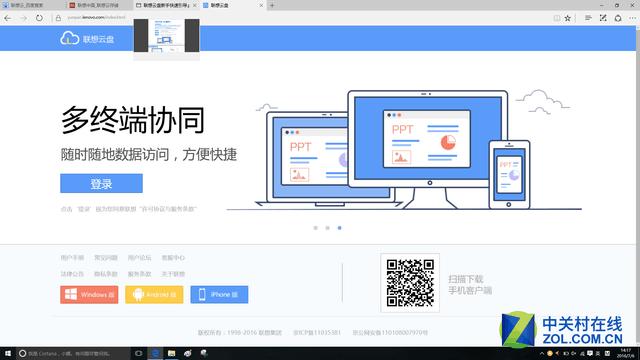Viewport: 640px width, 360px height.
Task: Open a new browser tab
Action: pyautogui.click(x=272, y=5)
